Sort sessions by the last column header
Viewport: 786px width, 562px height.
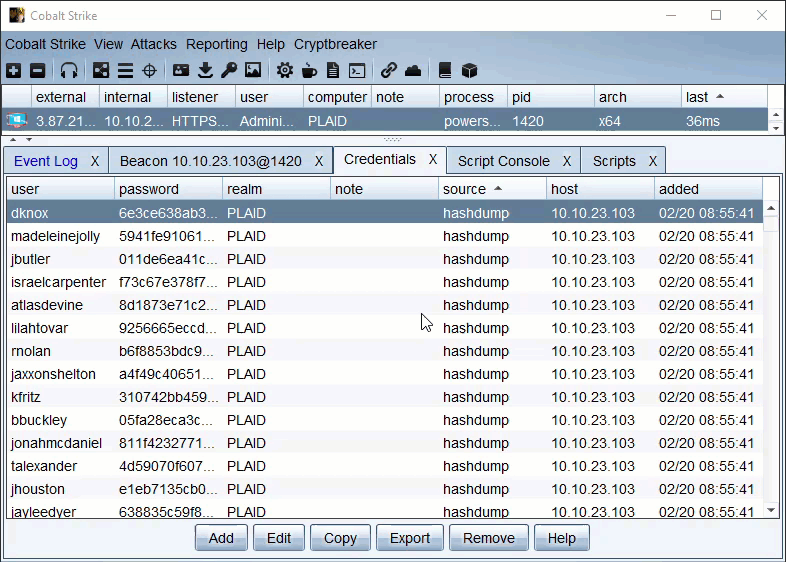(x=724, y=97)
